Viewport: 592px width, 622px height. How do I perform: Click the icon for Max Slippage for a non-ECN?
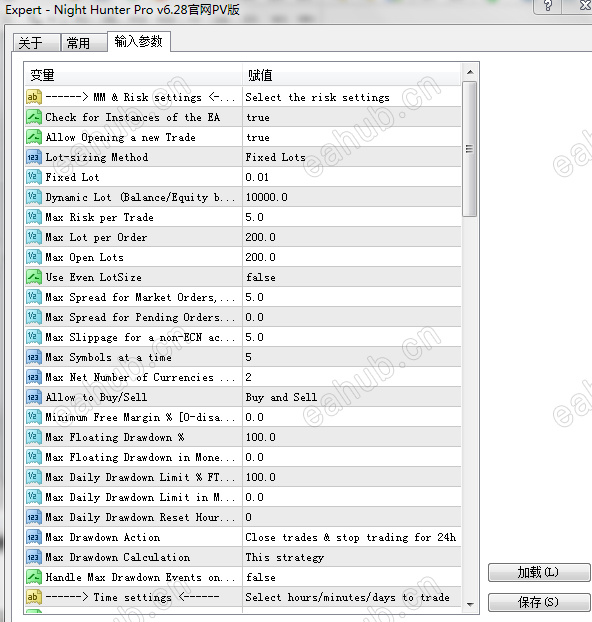tap(34, 337)
